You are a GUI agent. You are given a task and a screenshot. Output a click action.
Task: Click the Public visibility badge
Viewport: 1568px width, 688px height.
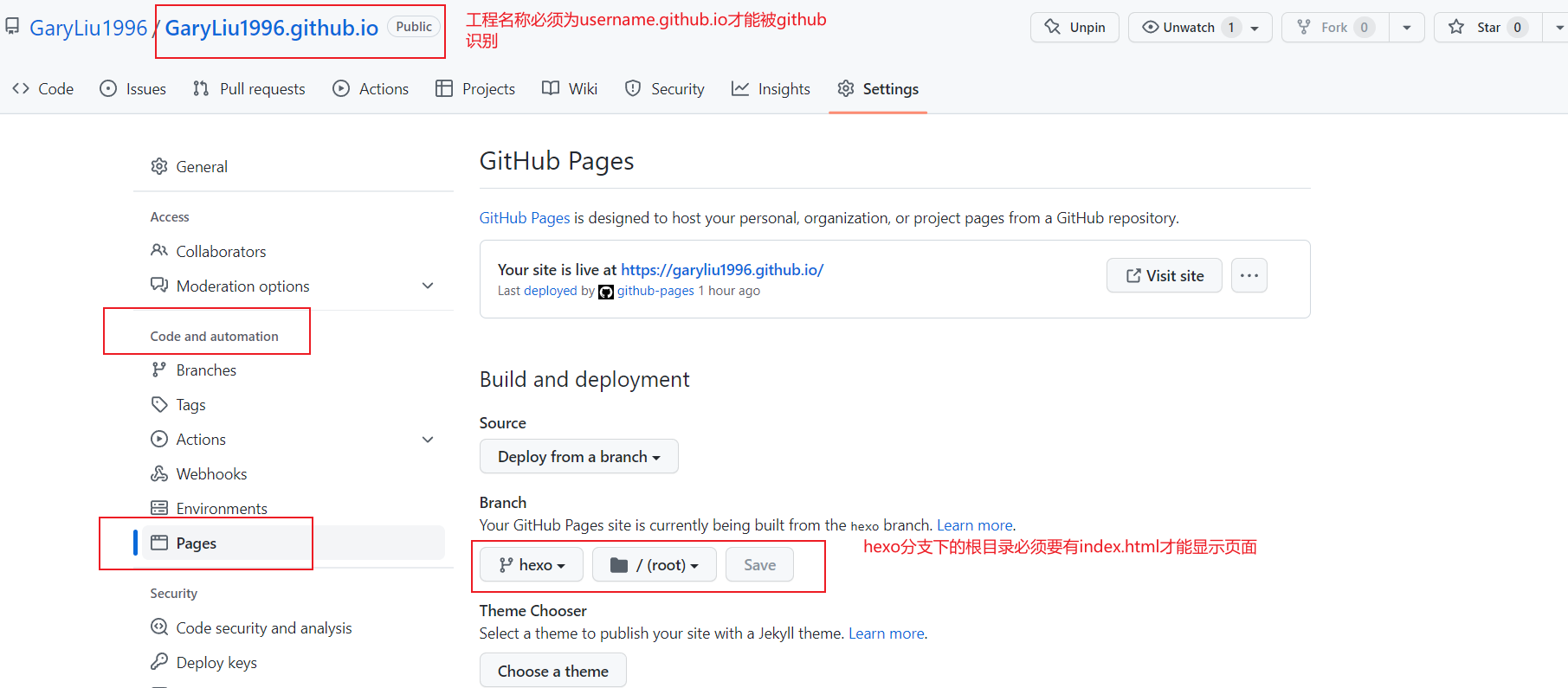click(x=414, y=27)
